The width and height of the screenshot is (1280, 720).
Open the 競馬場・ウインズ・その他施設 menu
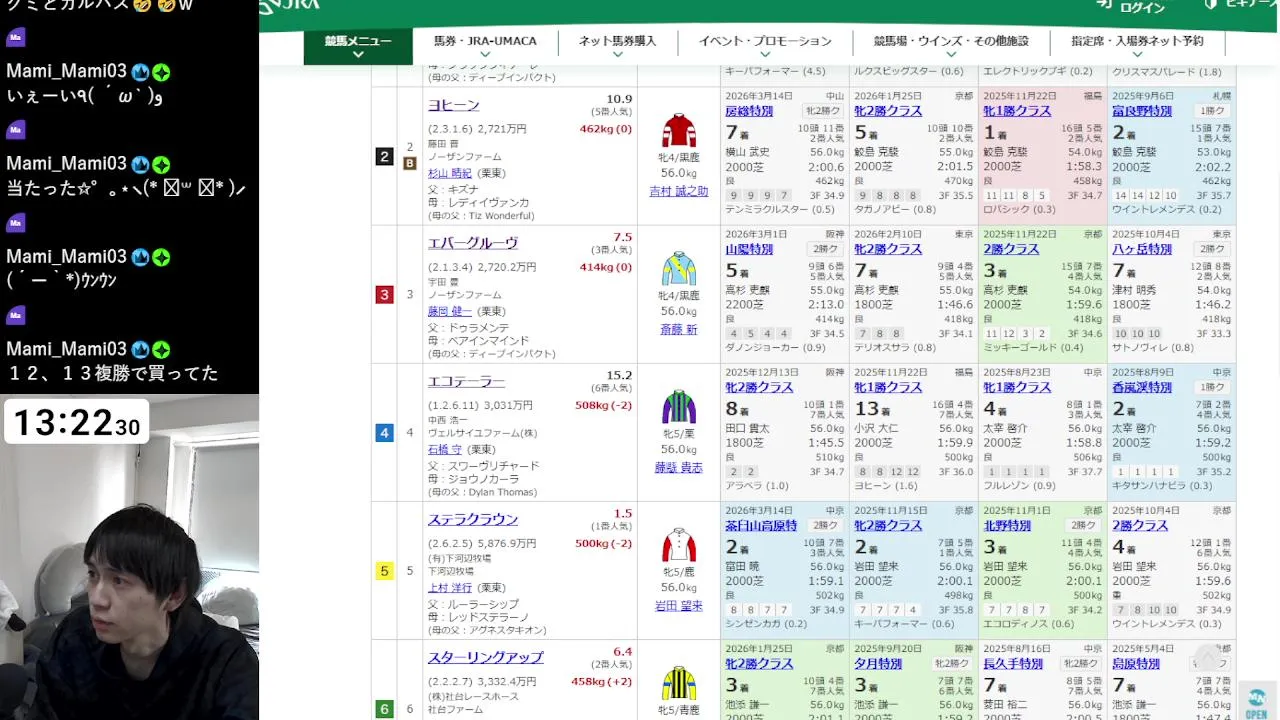coord(951,42)
